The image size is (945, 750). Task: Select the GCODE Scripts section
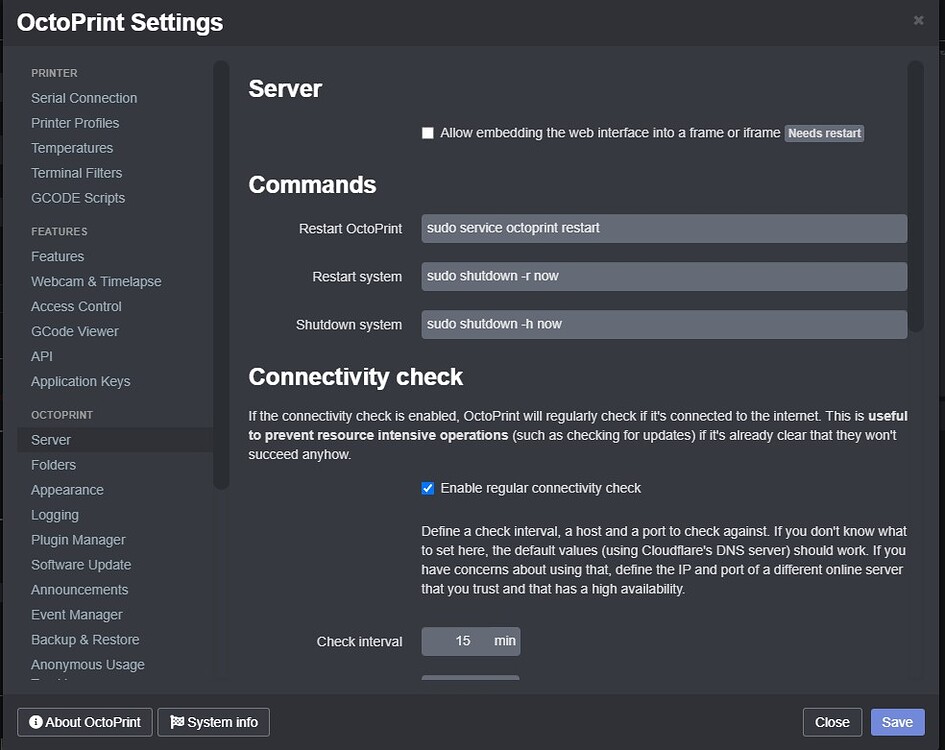78,197
